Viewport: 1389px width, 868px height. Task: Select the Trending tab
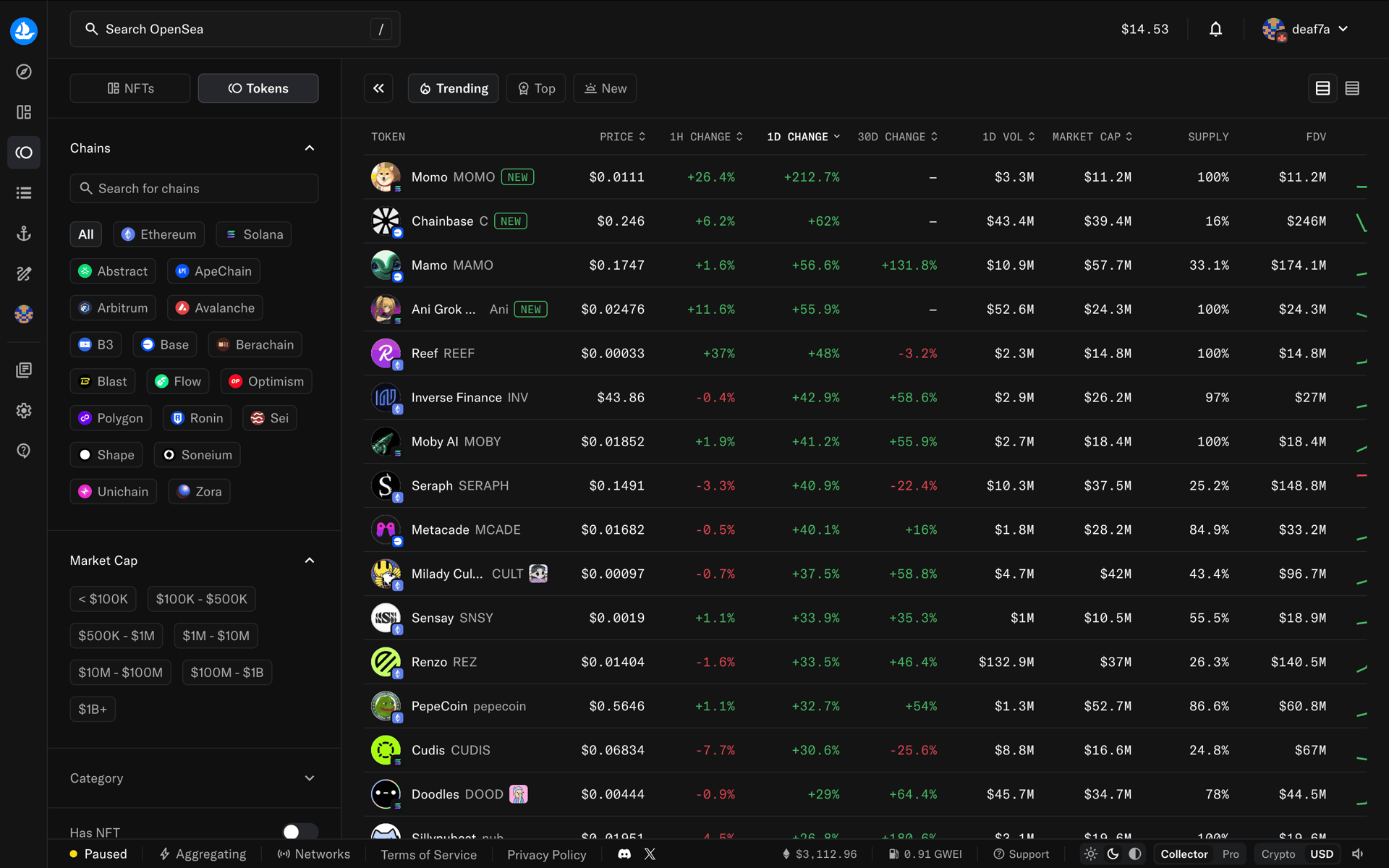(454, 88)
